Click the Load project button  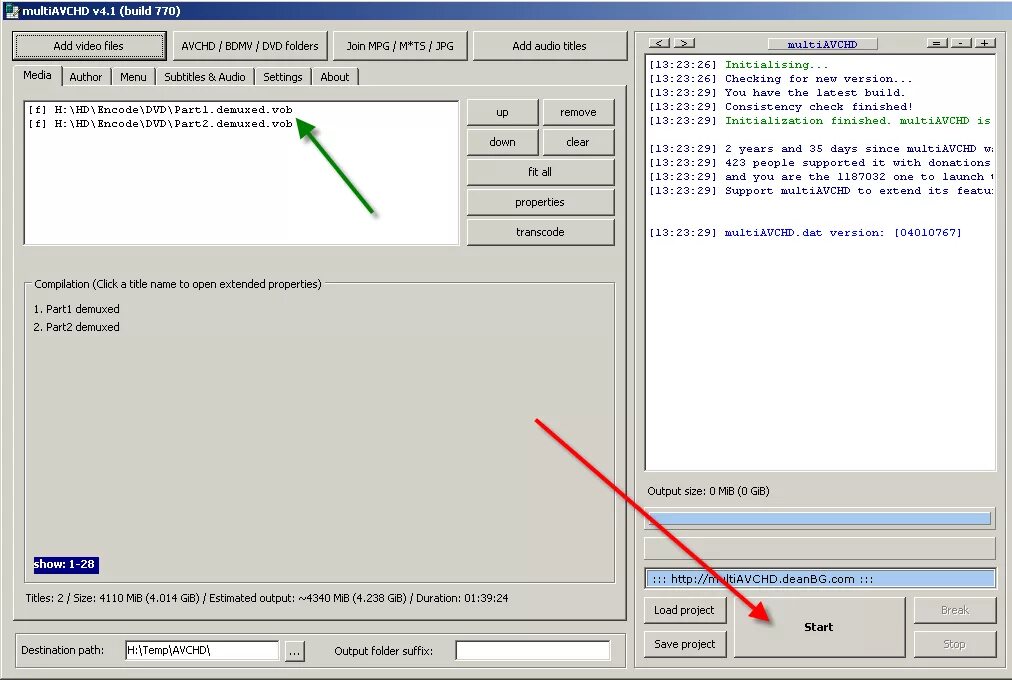pyautogui.click(x=685, y=610)
